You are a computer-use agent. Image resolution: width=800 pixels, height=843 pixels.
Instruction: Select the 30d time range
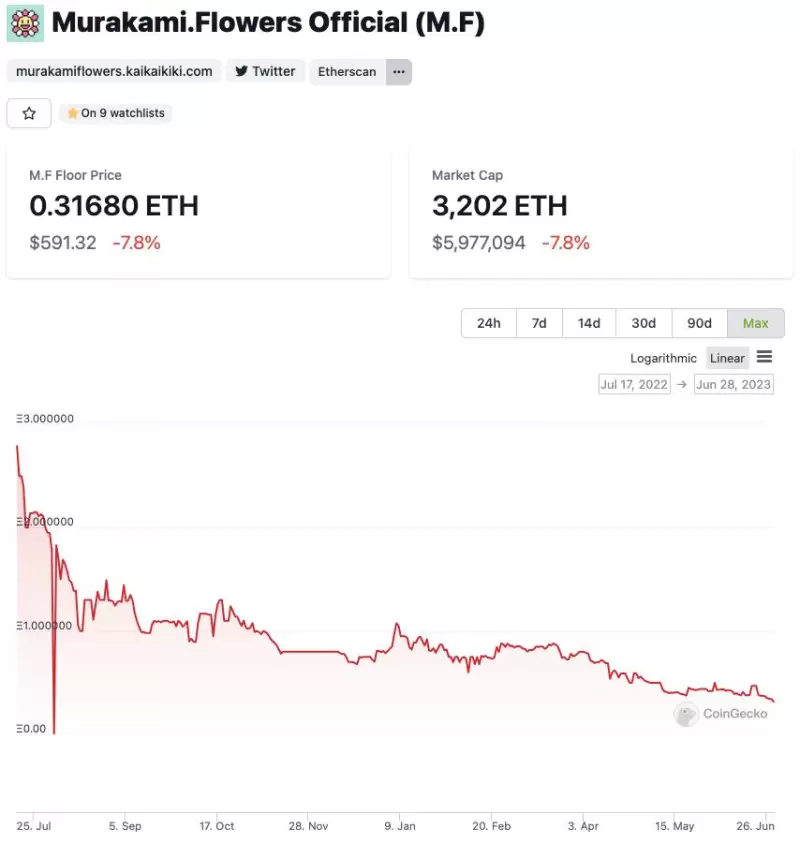(644, 323)
